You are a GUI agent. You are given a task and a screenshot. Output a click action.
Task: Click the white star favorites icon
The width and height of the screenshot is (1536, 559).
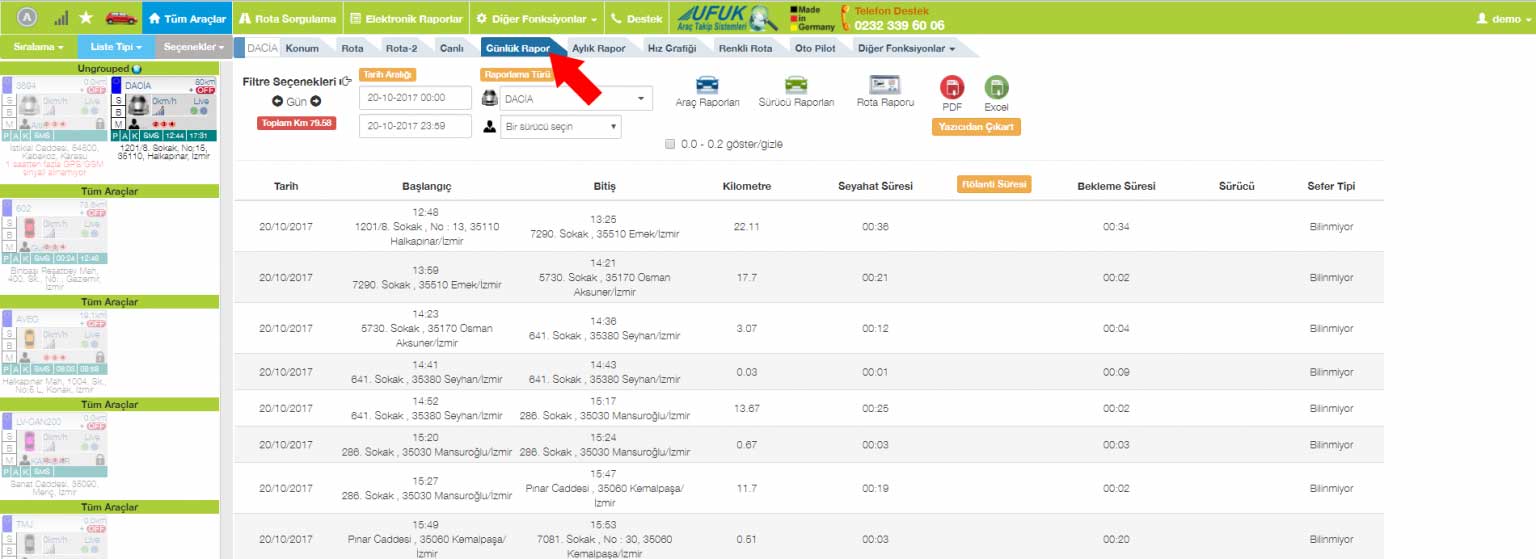coord(87,18)
